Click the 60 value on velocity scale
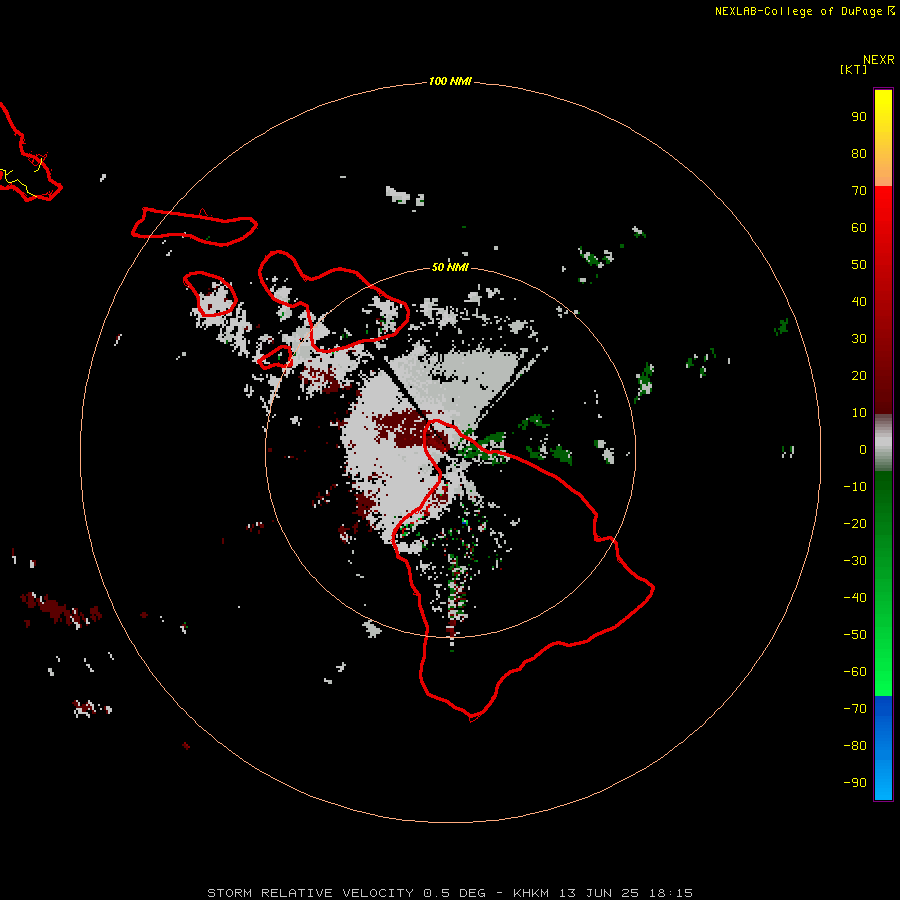This screenshot has width=900, height=900. [x=859, y=228]
